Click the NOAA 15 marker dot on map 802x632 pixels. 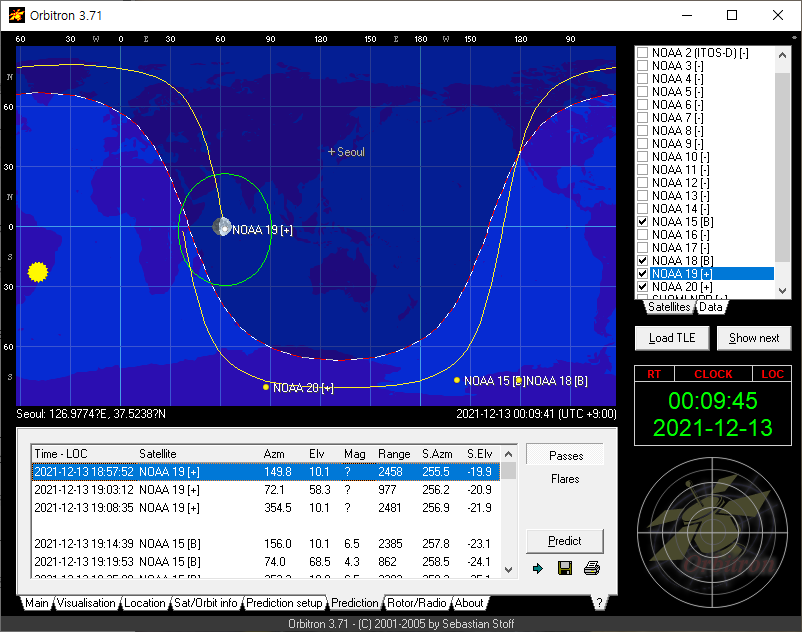tap(457, 380)
